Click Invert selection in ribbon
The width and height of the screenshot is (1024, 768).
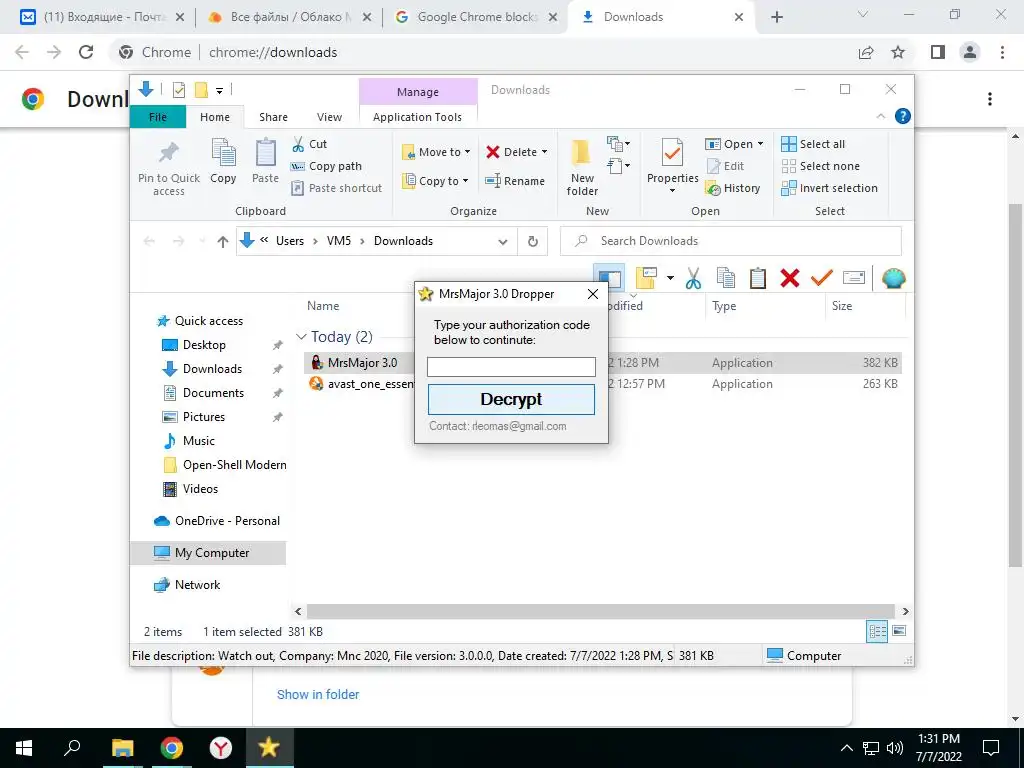829,188
